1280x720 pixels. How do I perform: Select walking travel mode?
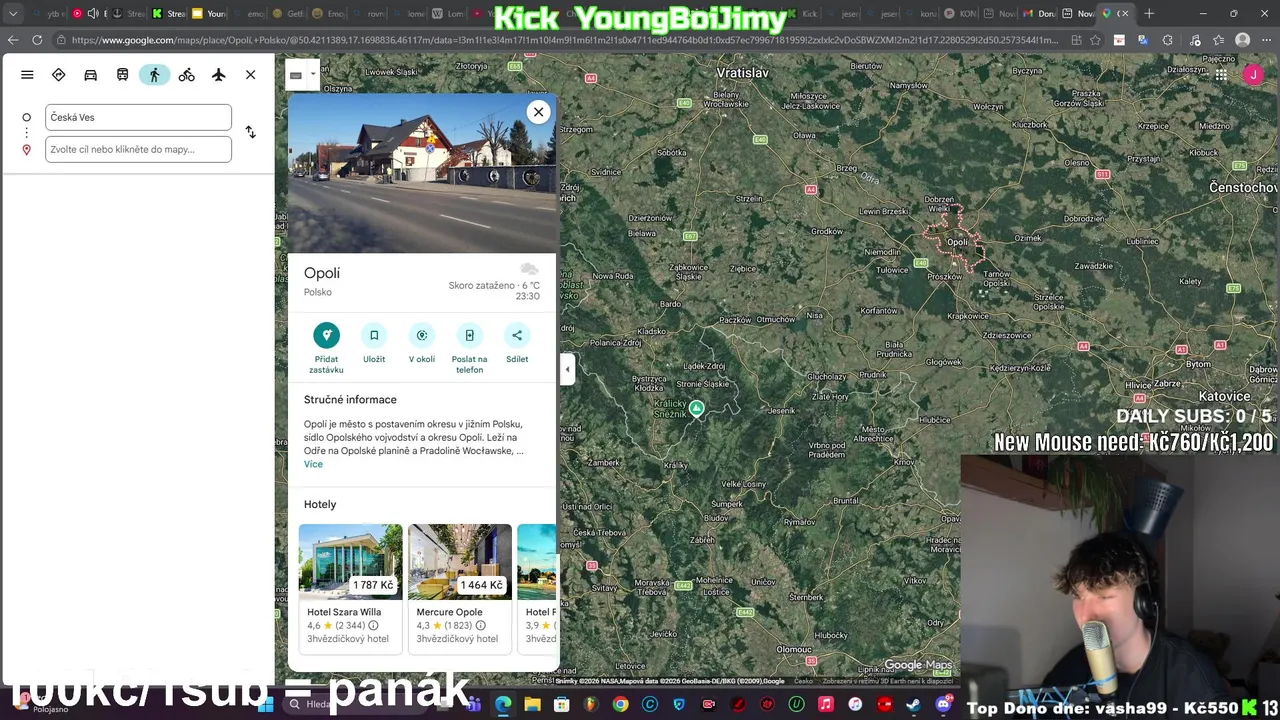tap(154, 75)
